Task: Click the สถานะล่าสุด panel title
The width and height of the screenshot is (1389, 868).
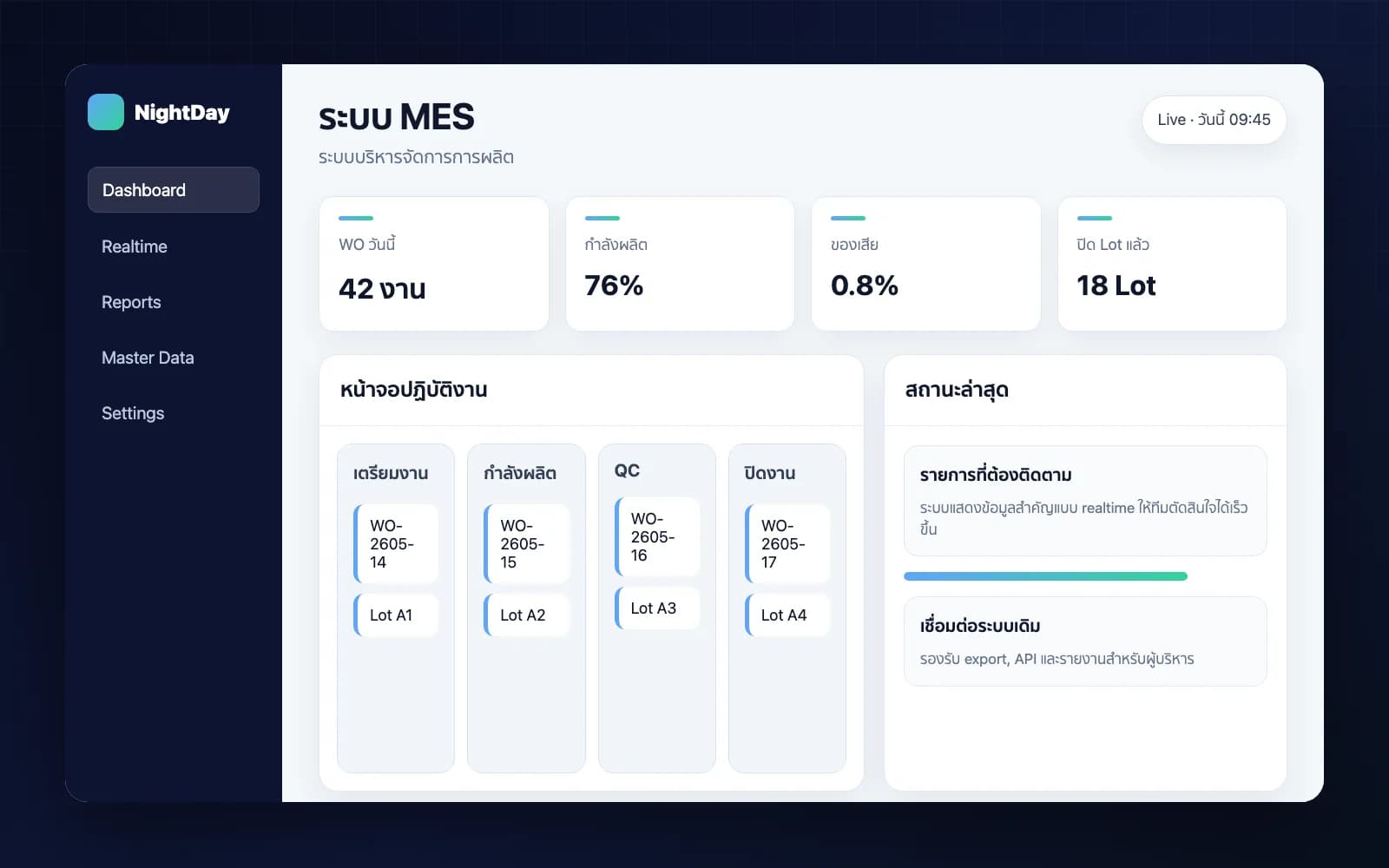Action: 957,390
